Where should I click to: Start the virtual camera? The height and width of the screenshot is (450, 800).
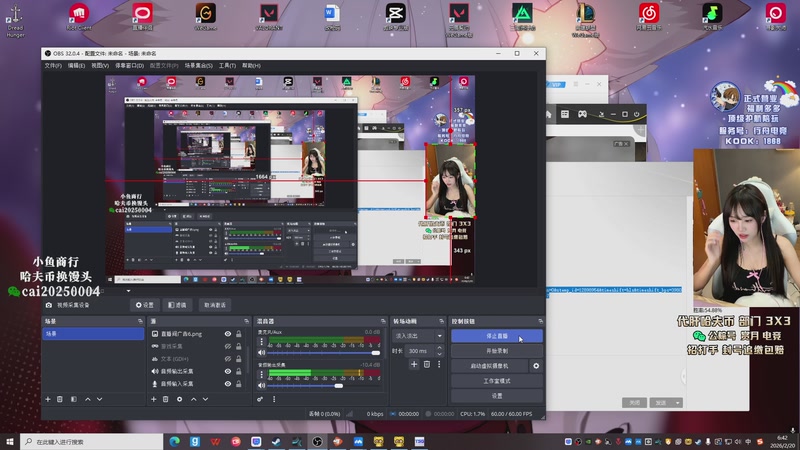pos(490,366)
